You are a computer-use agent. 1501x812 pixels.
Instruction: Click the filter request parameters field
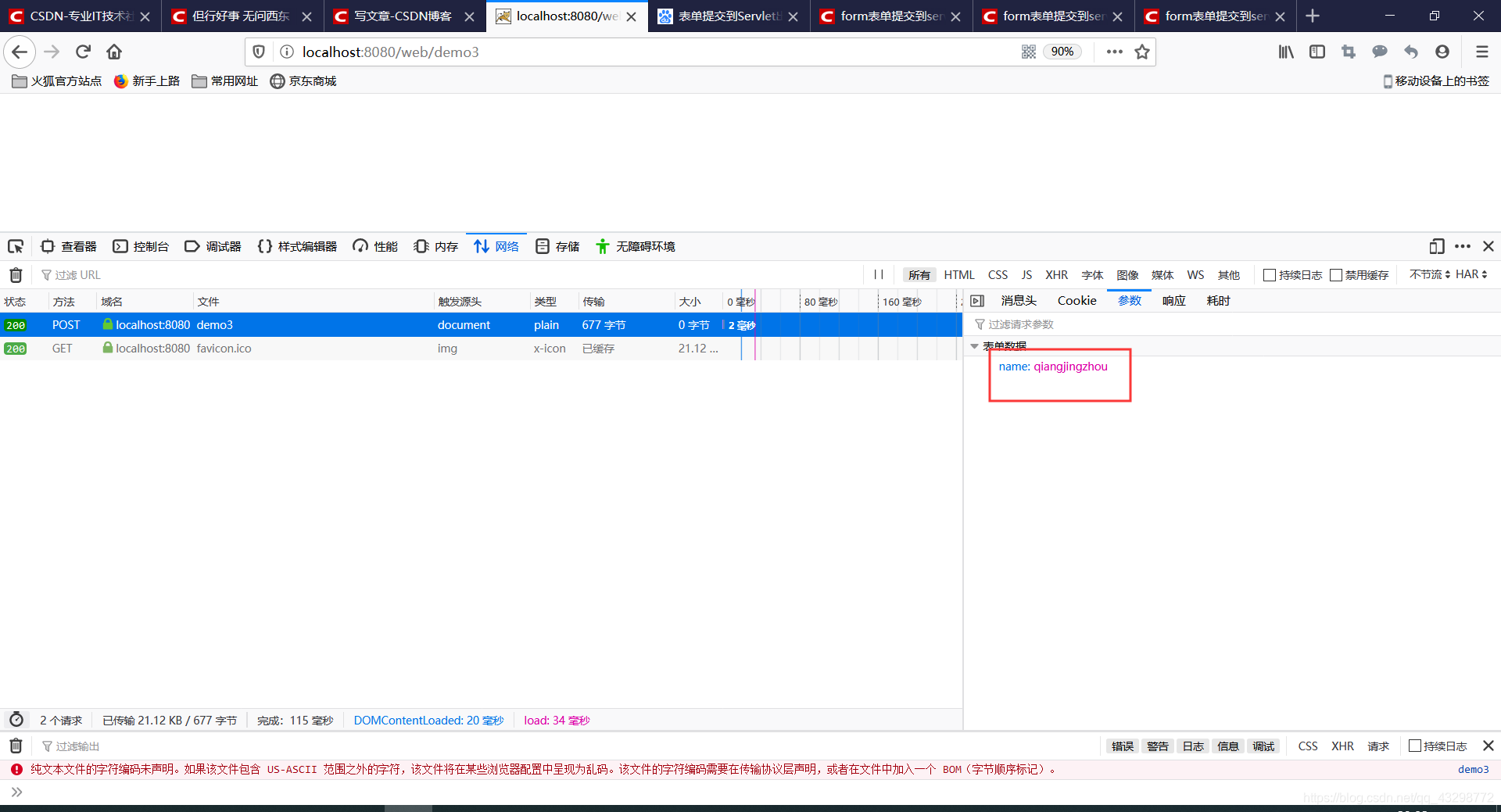click(1231, 324)
